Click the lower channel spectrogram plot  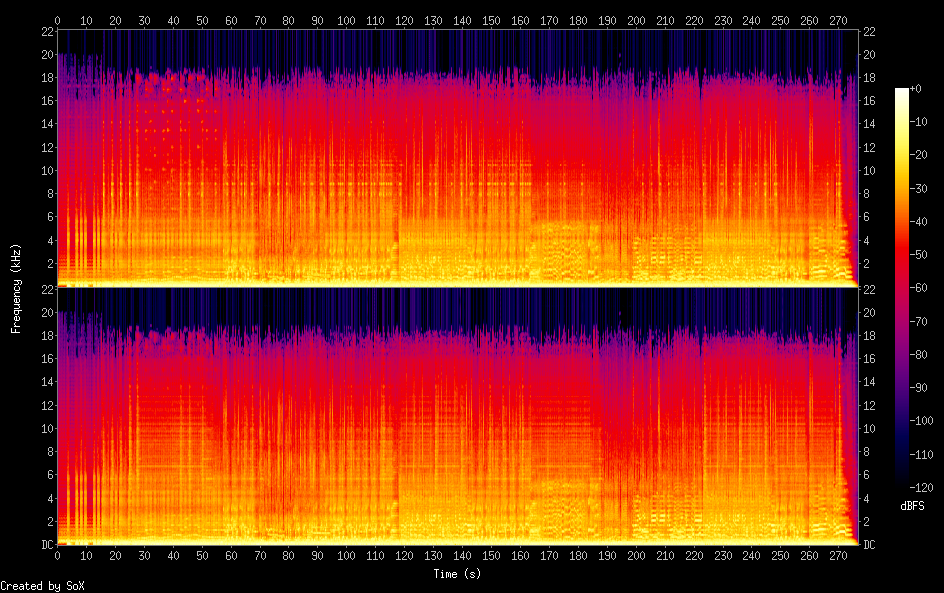[458, 416]
